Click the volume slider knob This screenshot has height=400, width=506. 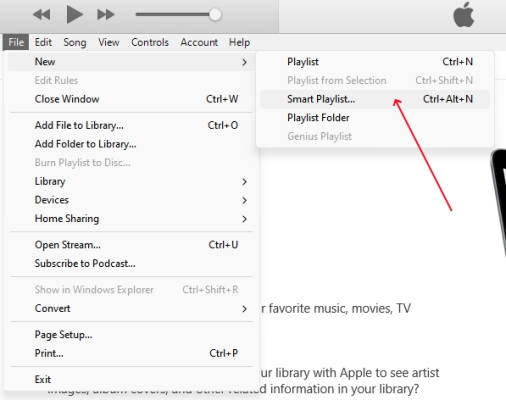(x=215, y=15)
